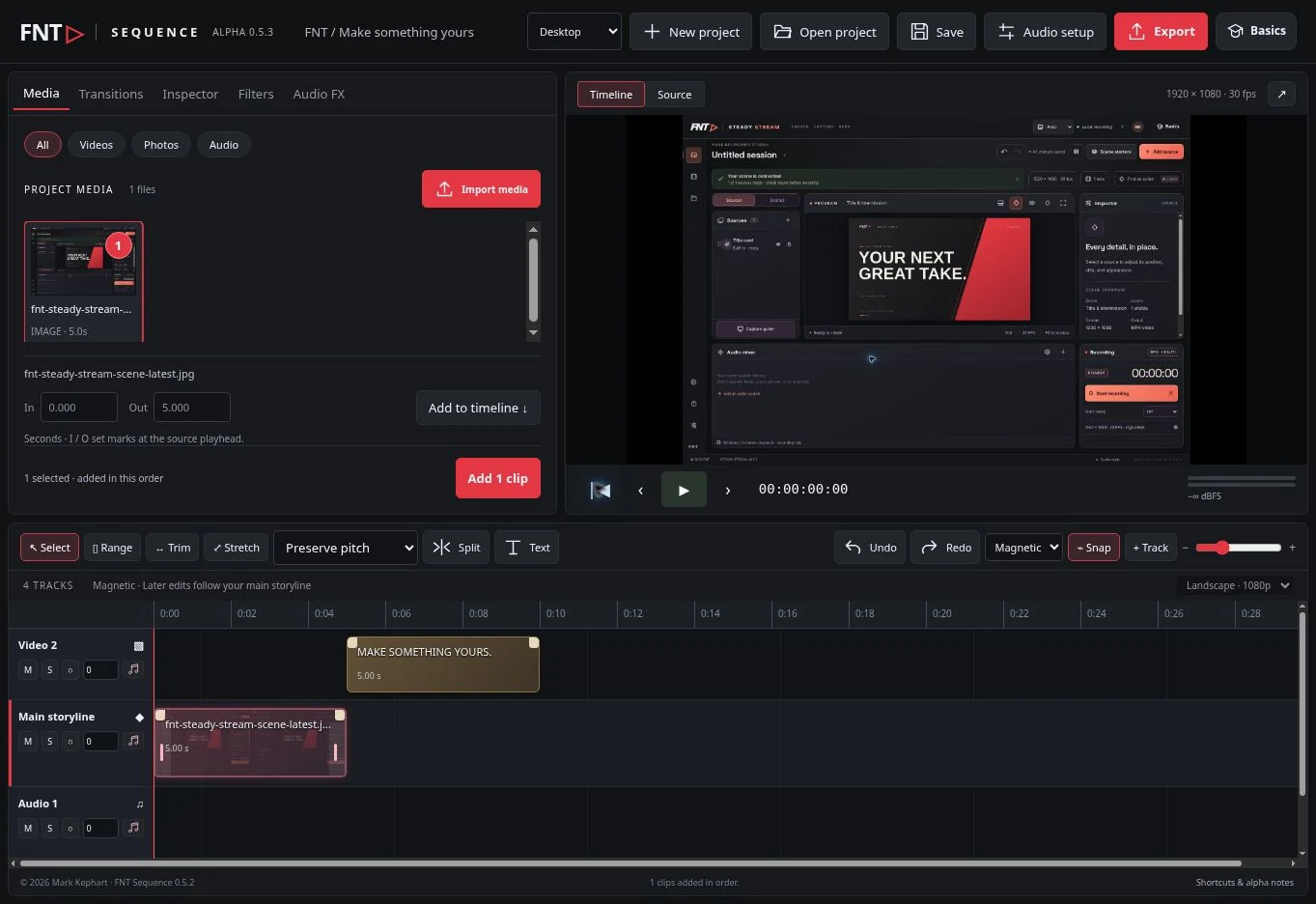Filter media by Videos
1316x904 pixels.
coord(97,145)
